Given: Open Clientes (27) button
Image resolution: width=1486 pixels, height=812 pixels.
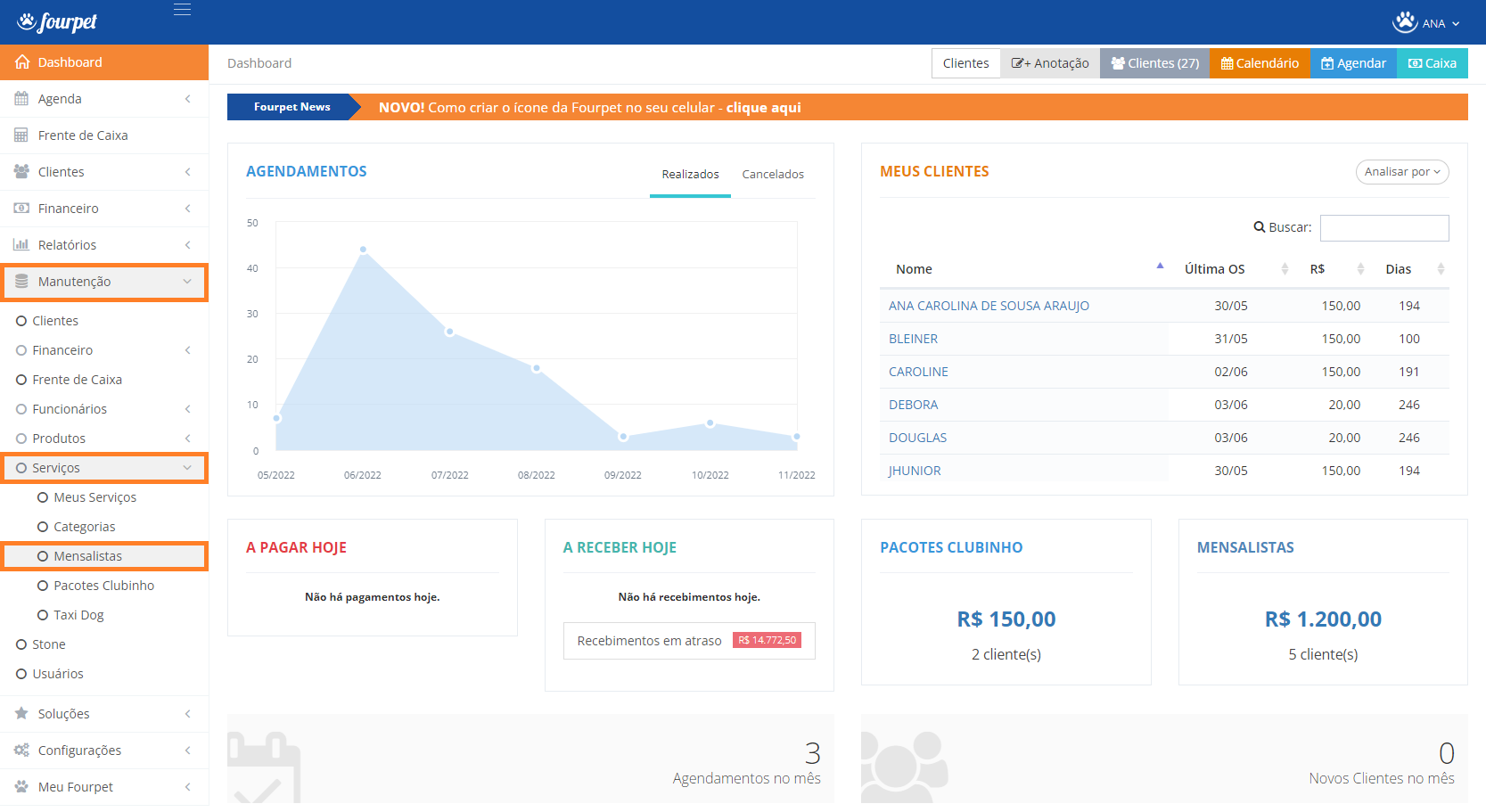Looking at the screenshot, I should click(x=1155, y=63).
